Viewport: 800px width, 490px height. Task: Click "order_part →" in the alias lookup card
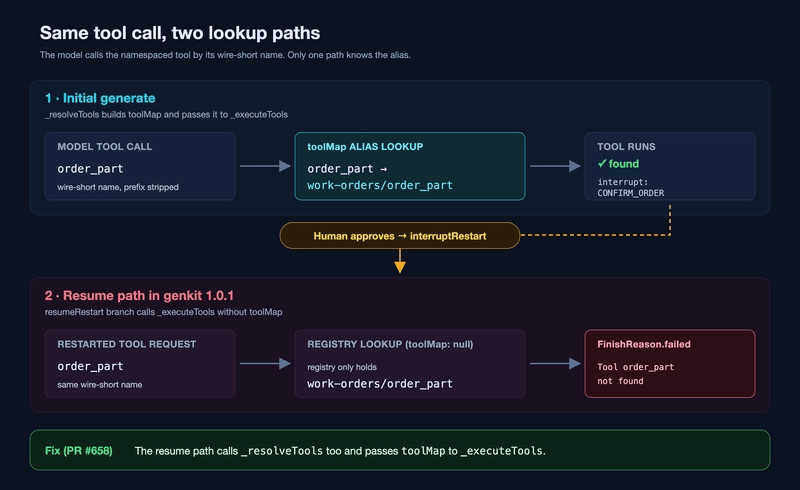coord(347,169)
